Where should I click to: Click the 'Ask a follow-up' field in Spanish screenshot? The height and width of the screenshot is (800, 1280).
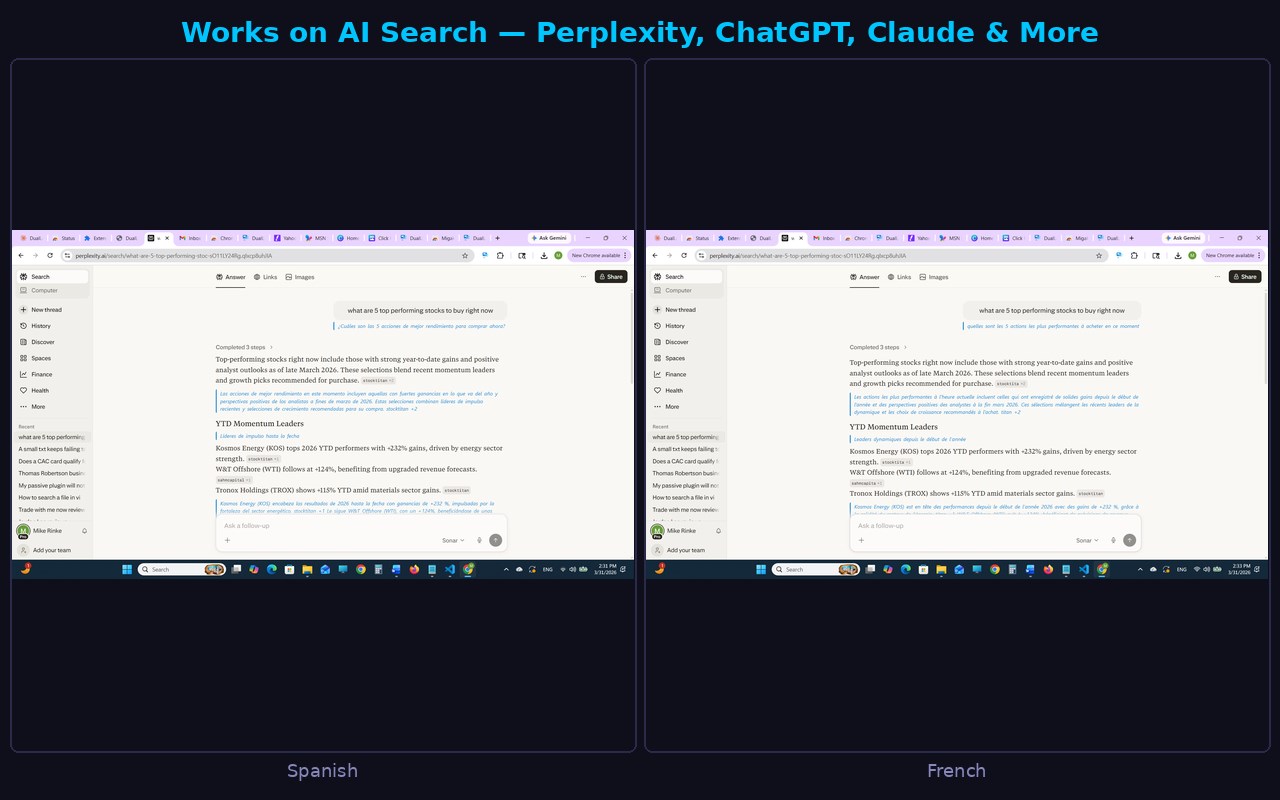pyautogui.click(x=361, y=526)
